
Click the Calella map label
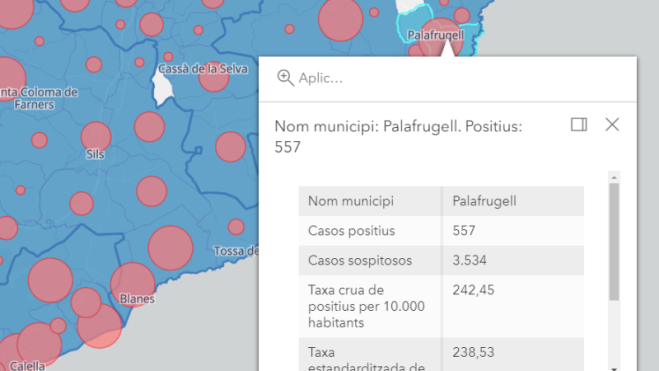[27, 366]
